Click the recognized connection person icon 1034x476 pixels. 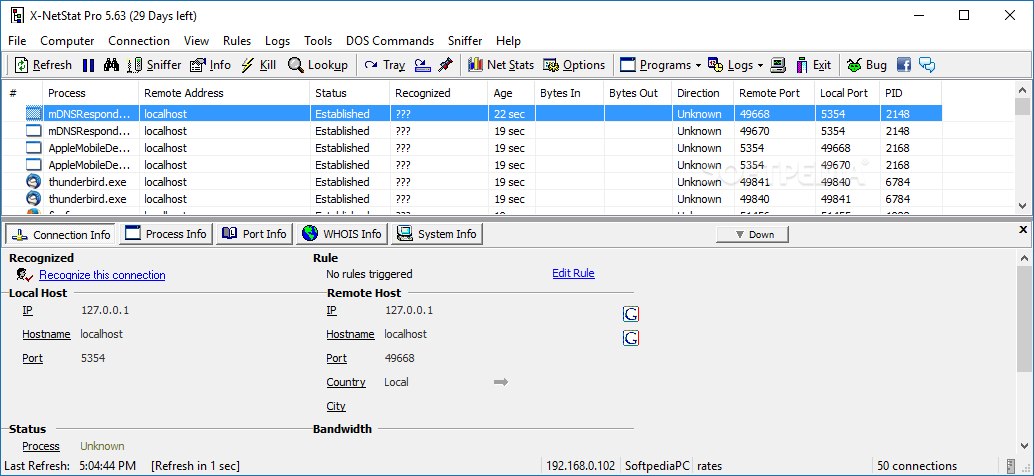[25, 275]
